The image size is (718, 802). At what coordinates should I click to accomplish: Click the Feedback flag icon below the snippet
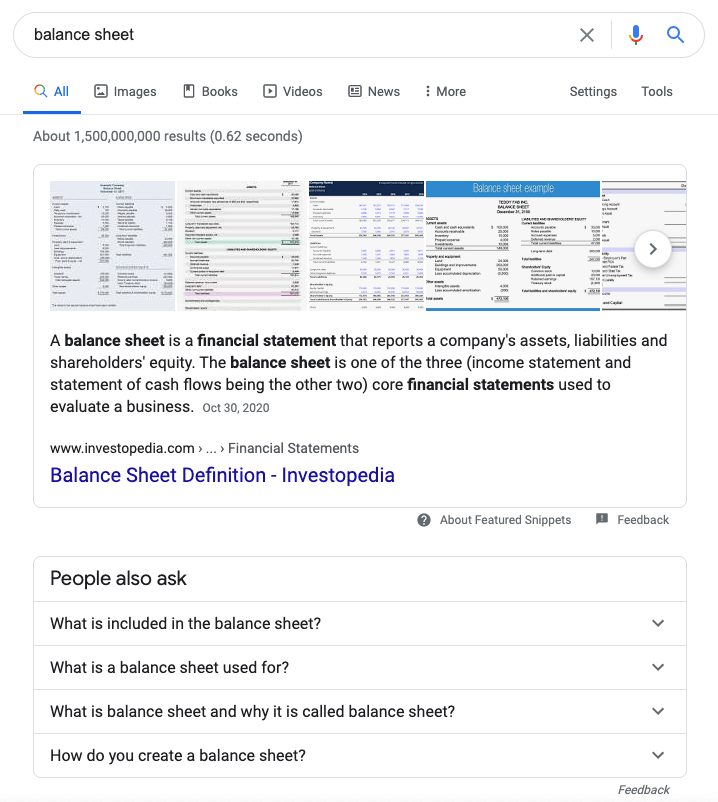pos(602,520)
